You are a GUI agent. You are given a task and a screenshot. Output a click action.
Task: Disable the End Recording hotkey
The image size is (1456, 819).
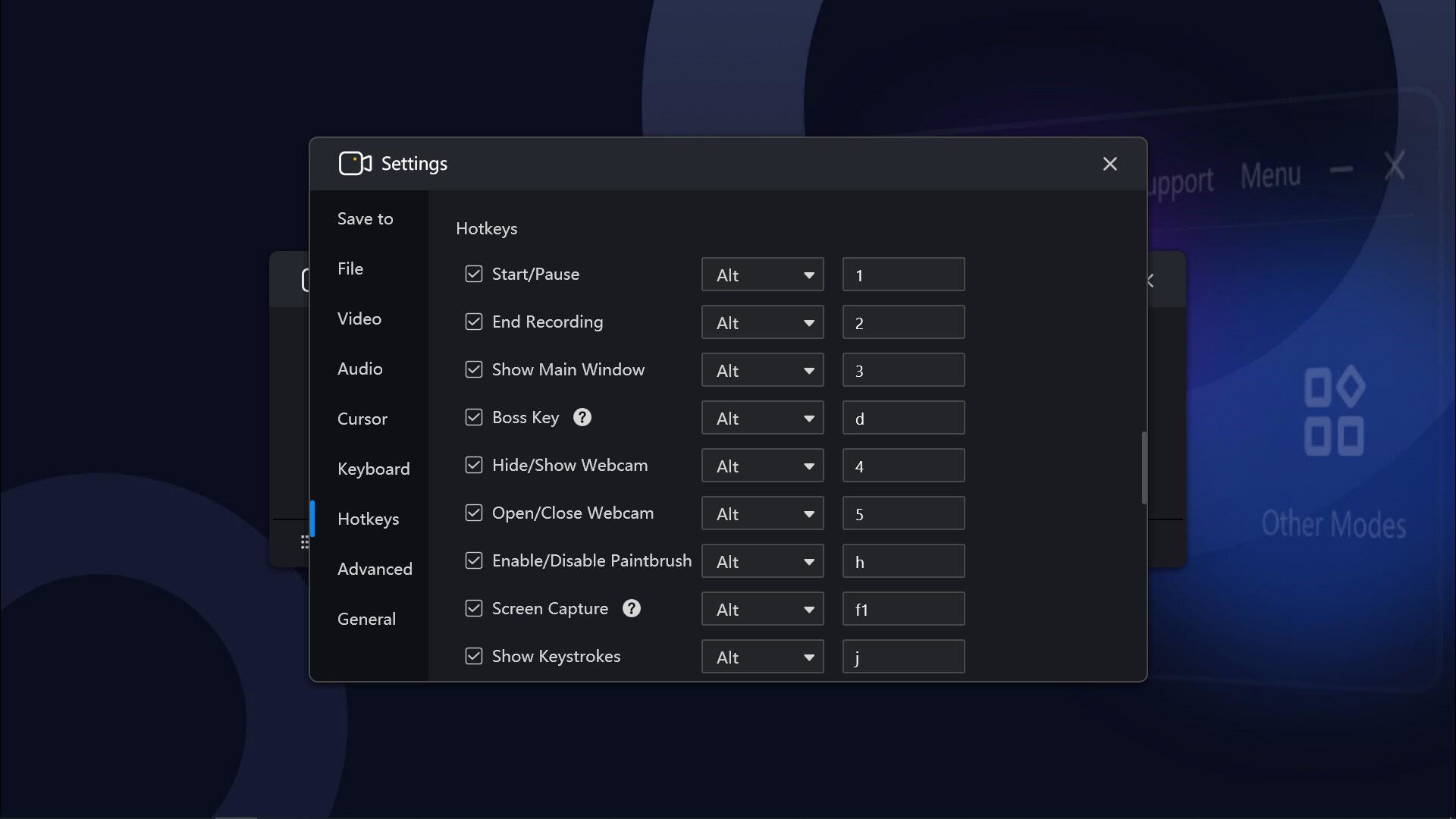coord(474,322)
